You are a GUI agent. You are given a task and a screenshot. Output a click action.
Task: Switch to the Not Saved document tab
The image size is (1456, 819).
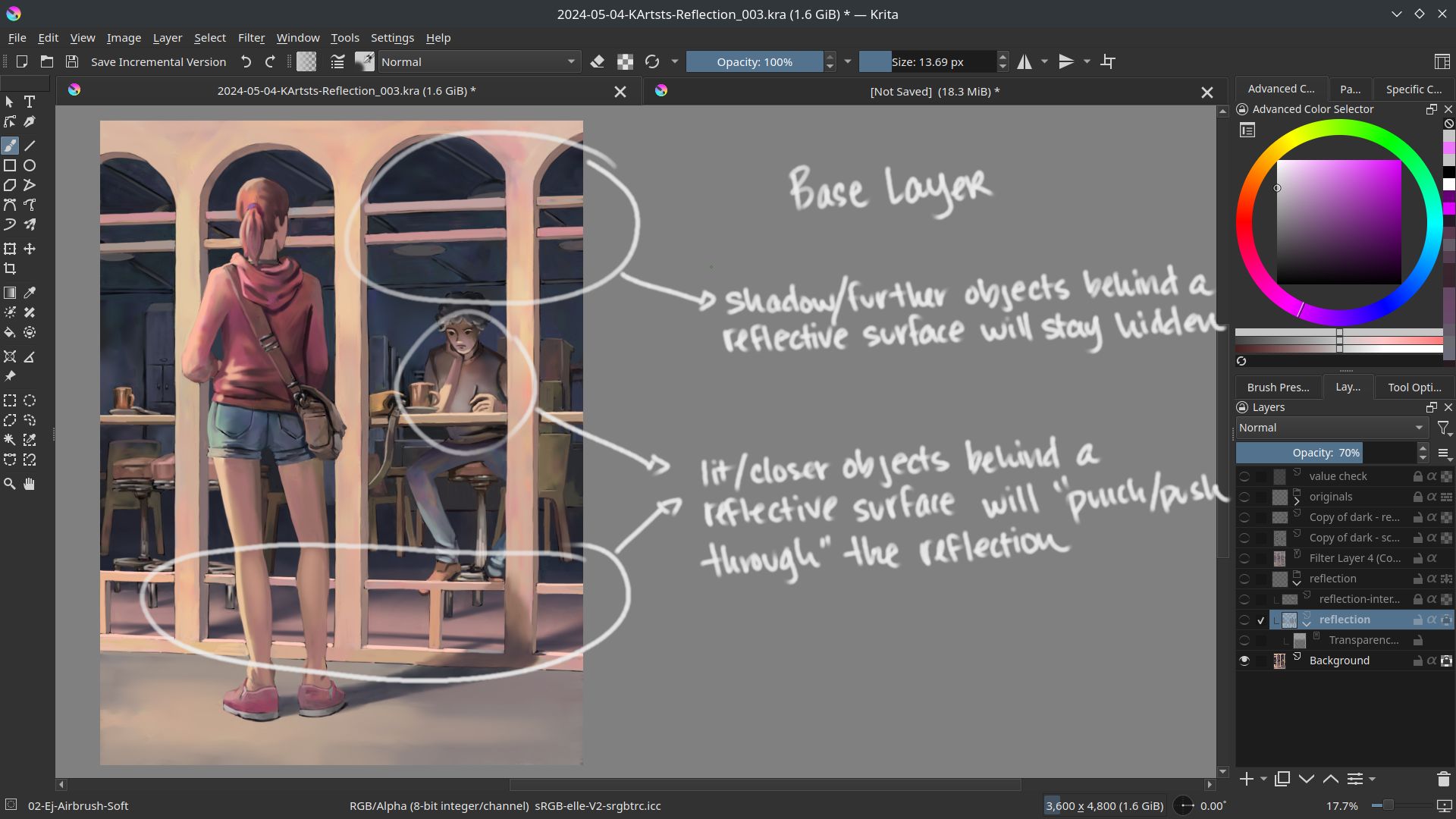tap(934, 92)
